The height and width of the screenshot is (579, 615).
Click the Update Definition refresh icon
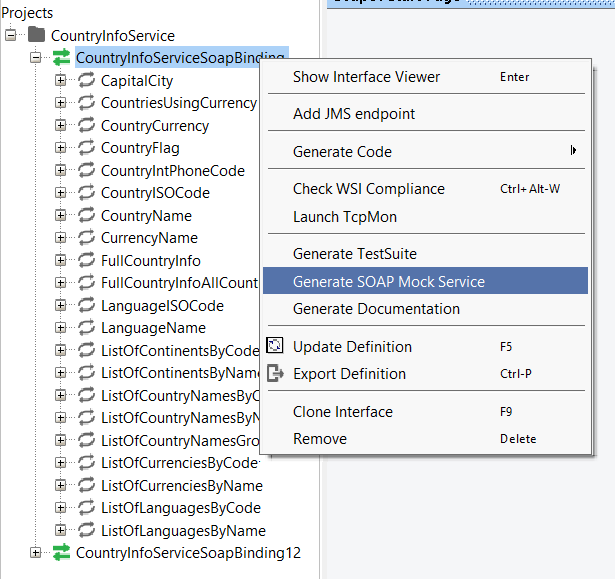point(275,346)
